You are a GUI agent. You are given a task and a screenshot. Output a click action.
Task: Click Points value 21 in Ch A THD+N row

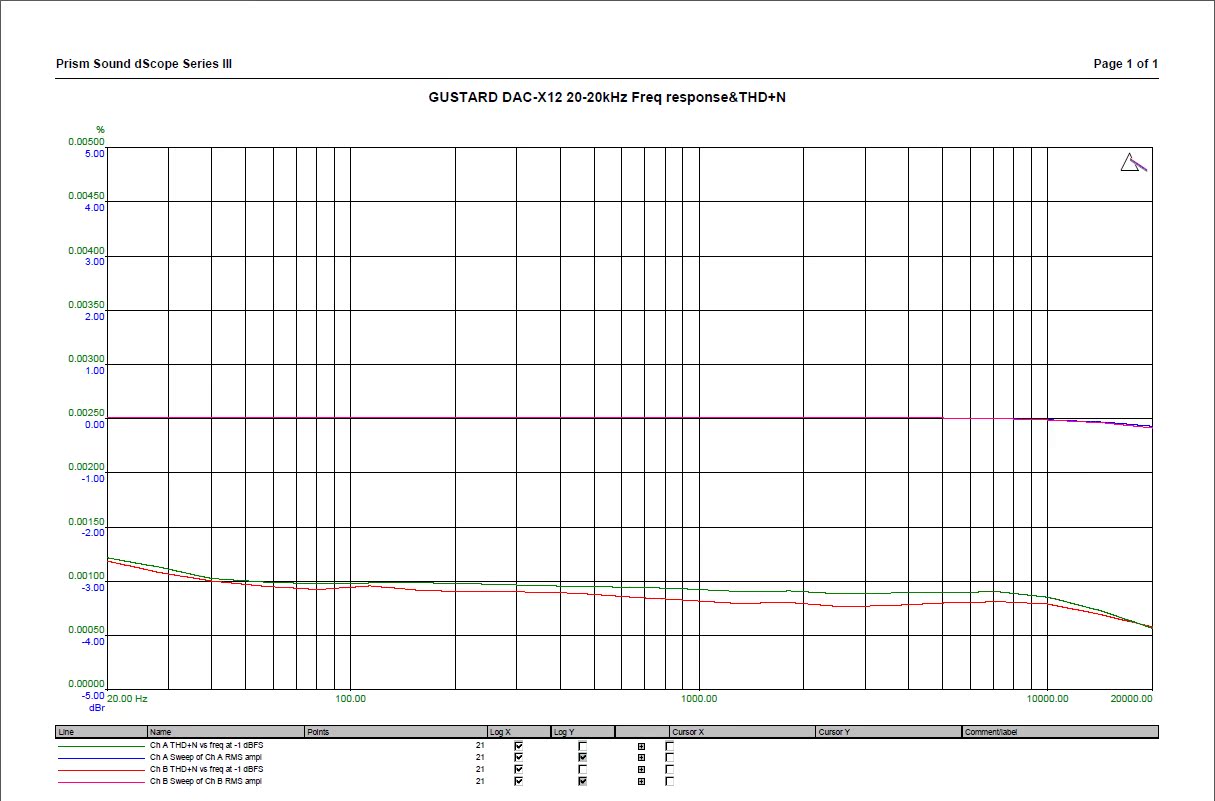pos(480,746)
